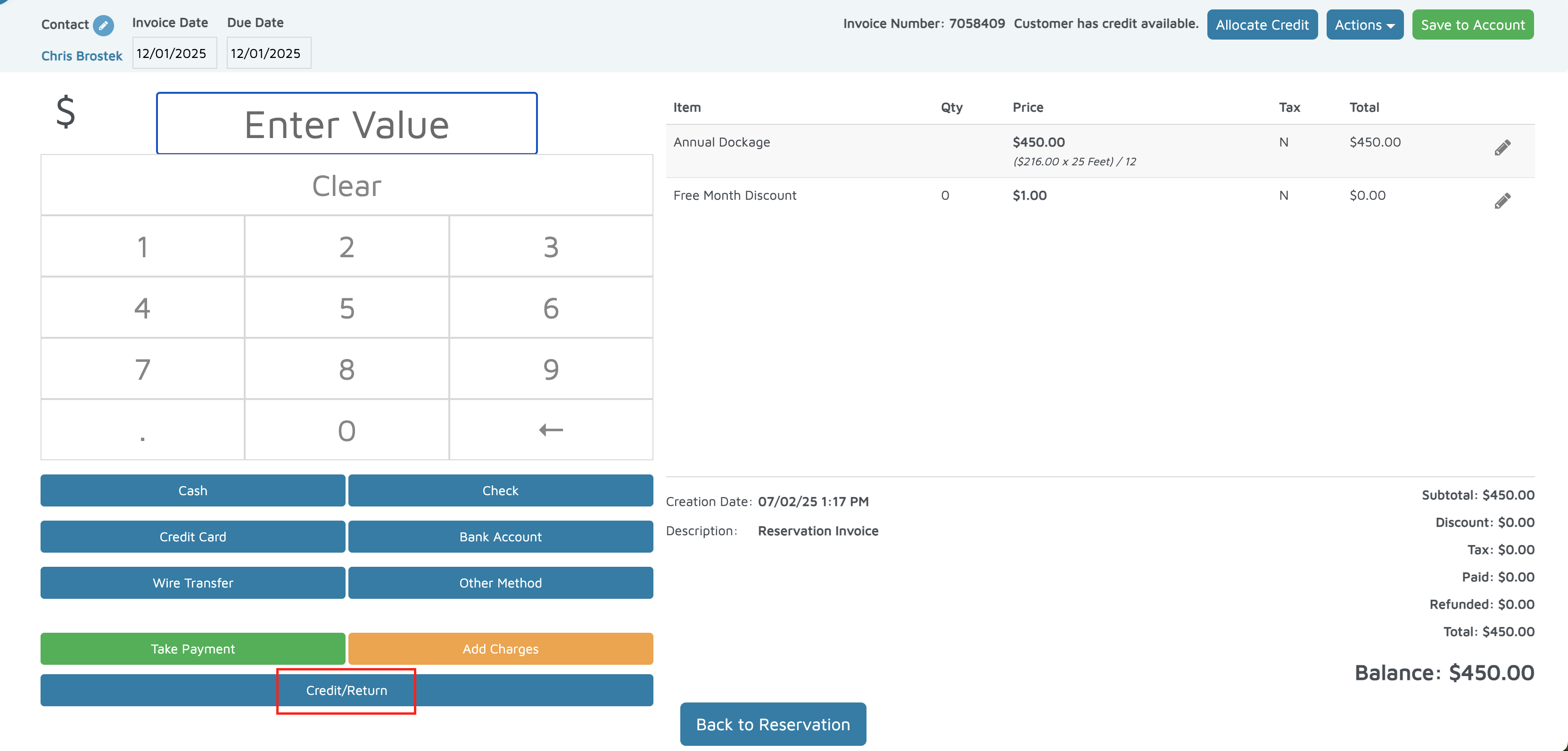
Task: Select Credit Card payment method
Action: [192, 536]
